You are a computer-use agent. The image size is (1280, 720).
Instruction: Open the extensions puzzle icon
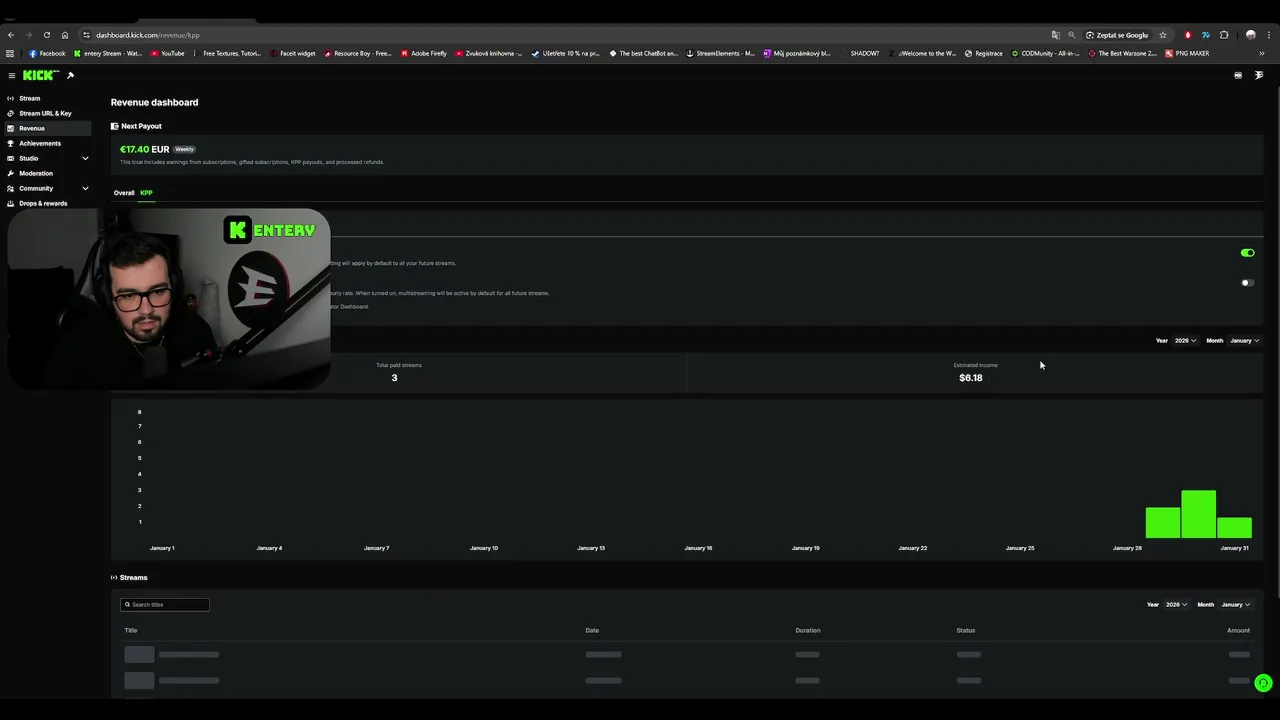(x=1224, y=35)
